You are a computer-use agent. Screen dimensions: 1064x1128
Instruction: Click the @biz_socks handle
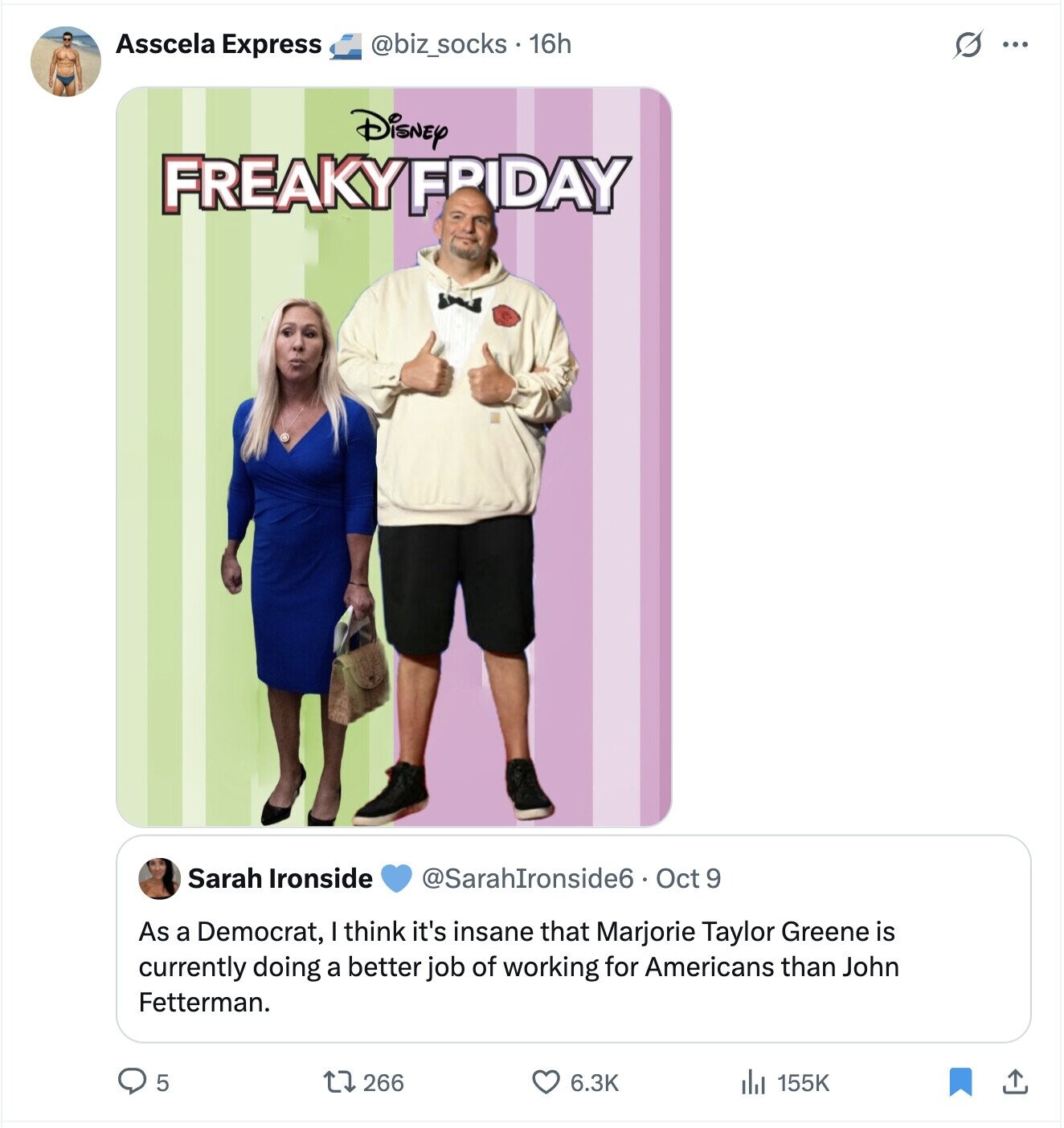[x=438, y=44]
